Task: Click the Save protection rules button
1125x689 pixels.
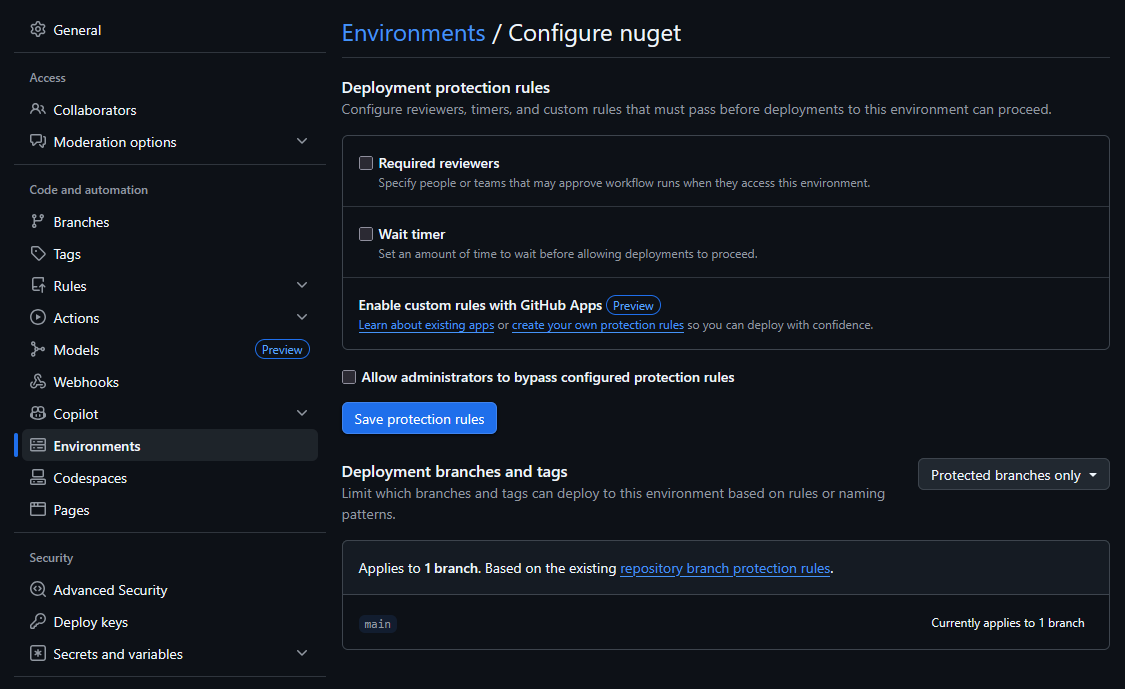Action: click(x=419, y=418)
